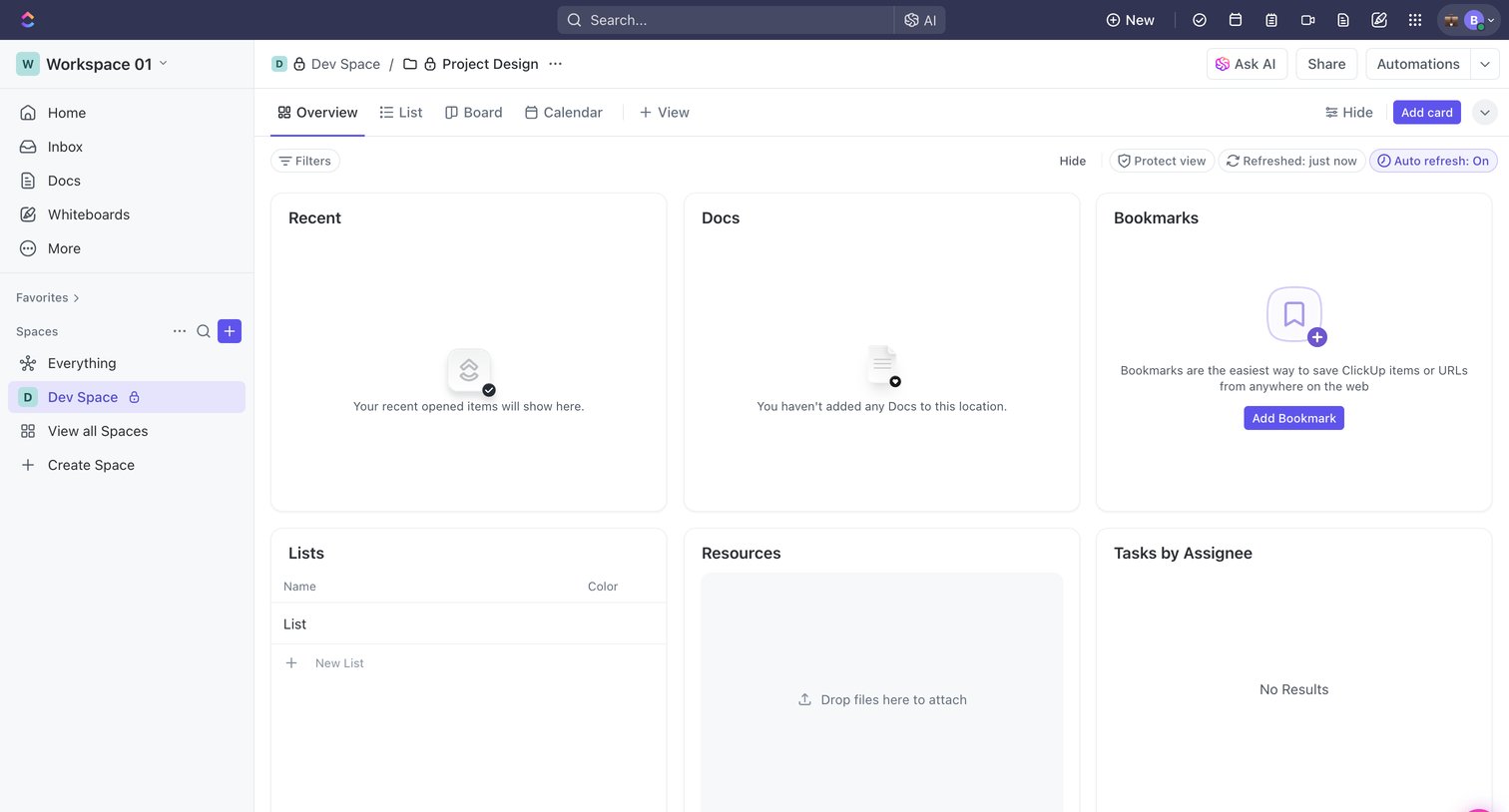Switch to the Overview tab
Screen dimensions: 1509x812
[x=317, y=113]
